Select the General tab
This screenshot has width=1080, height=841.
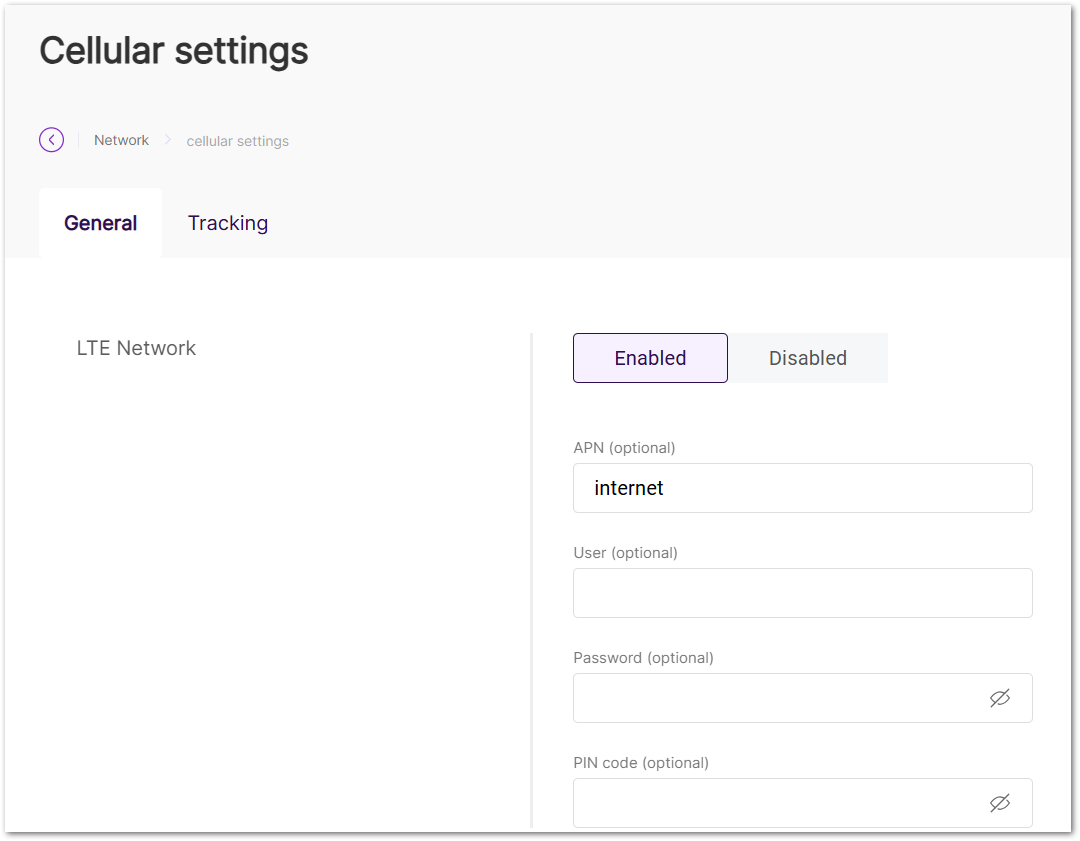[x=100, y=223]
